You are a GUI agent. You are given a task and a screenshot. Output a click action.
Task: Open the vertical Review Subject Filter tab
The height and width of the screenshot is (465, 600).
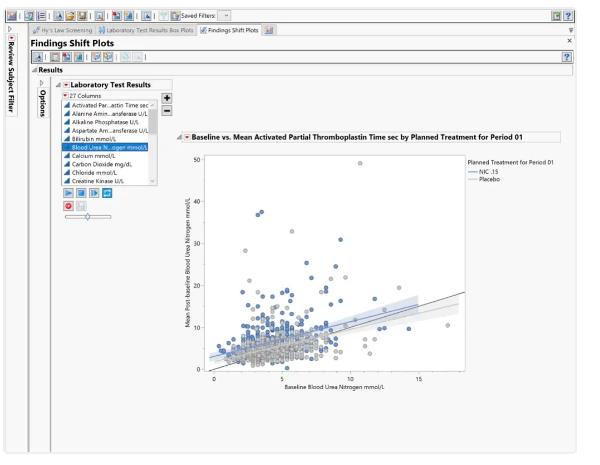(x=11, y=77)
